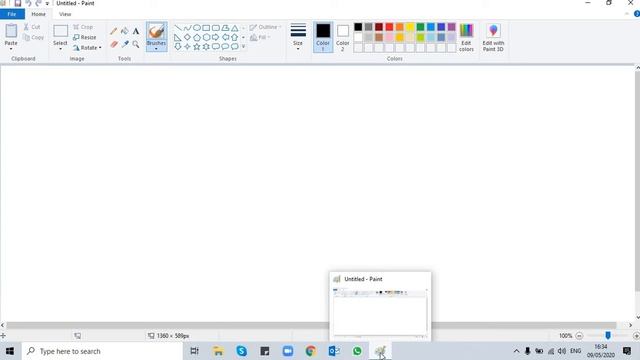Open Zoom from the taskbar
This screenshot has height=360, width=640.
[x=288, y=351]
